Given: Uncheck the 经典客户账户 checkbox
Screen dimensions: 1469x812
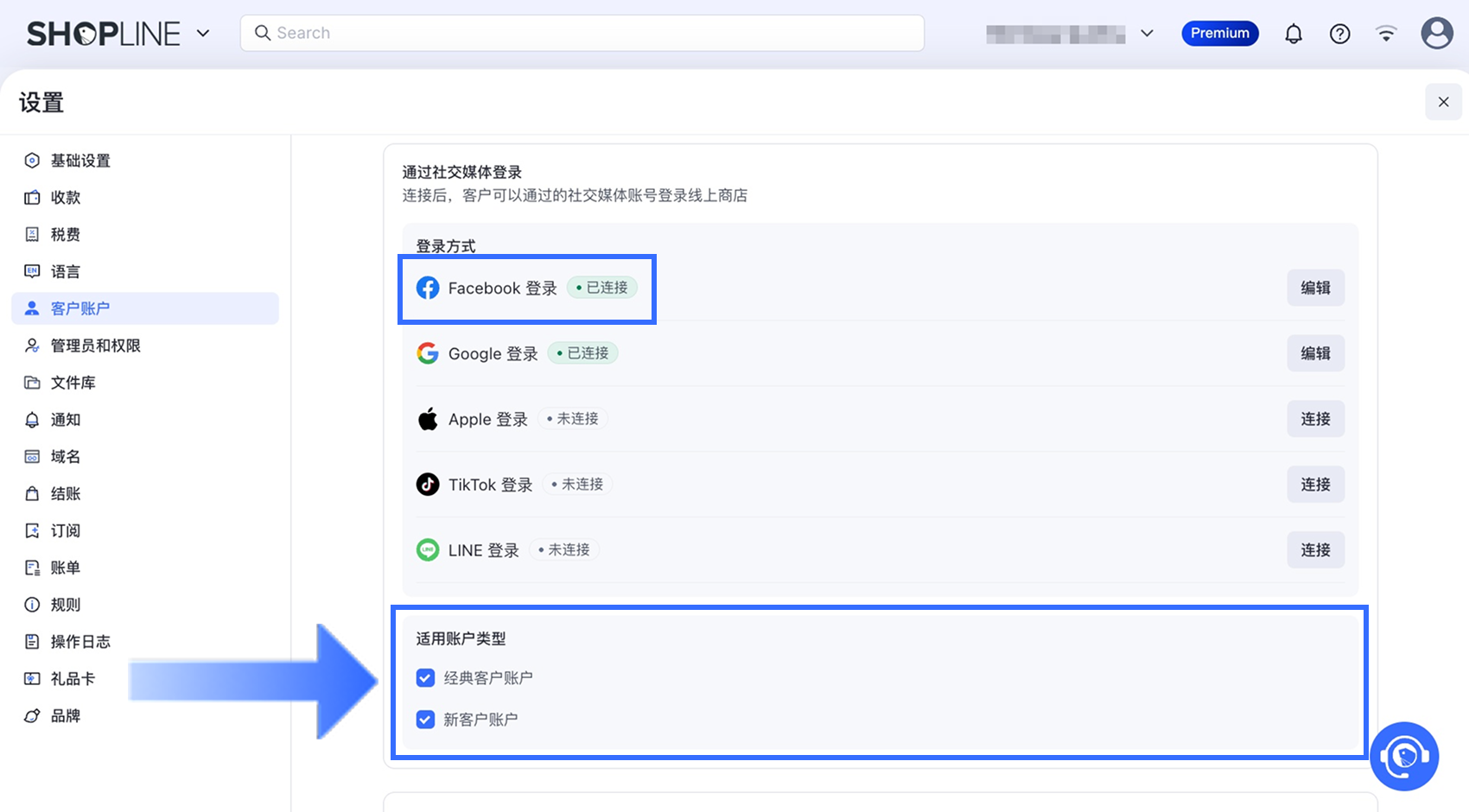Looking at the screenshot, I should (425, 678).
